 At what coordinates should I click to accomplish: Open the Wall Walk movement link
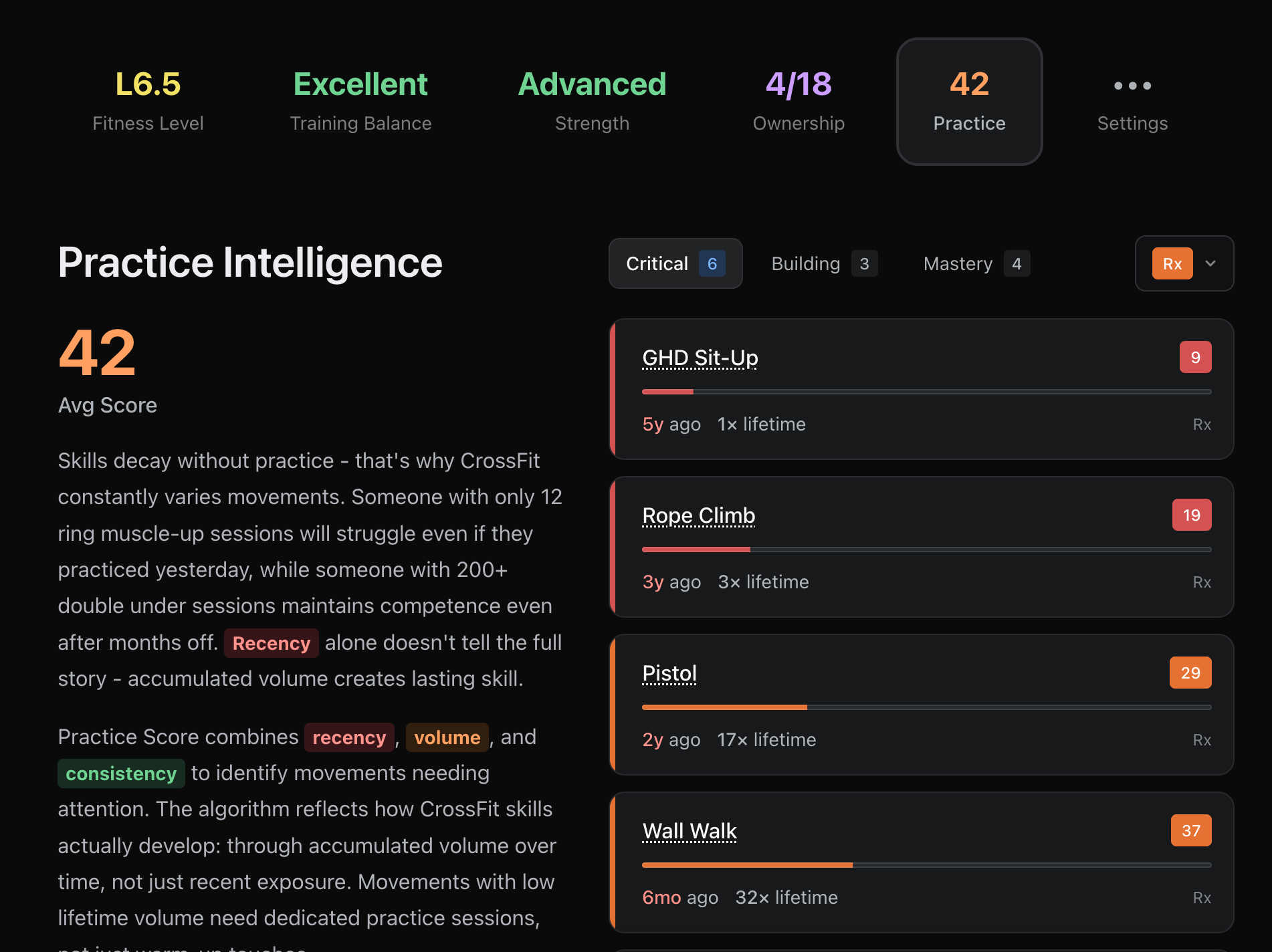pyautogui.click(x=690, y=831)
